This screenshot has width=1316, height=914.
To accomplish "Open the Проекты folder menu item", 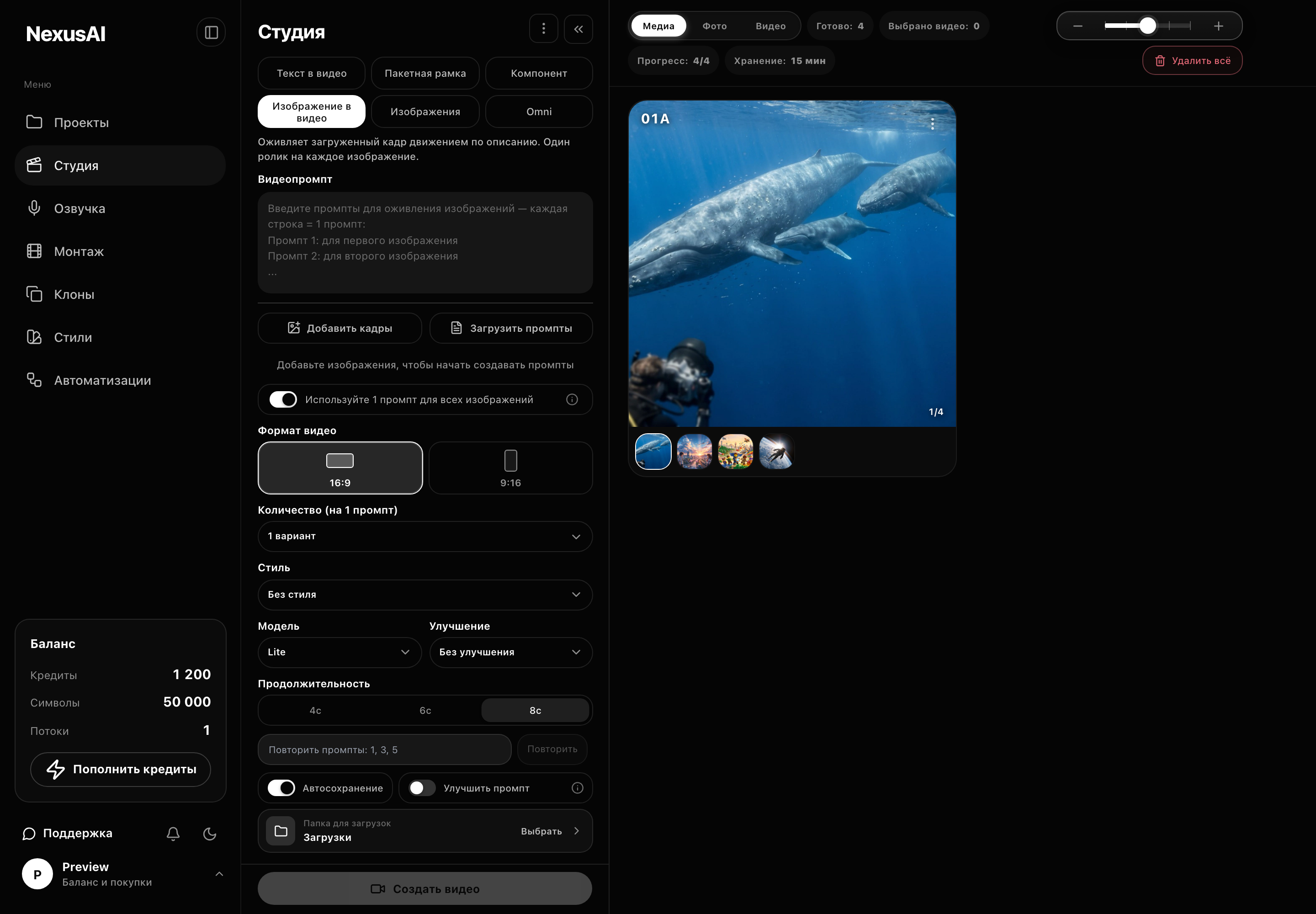I will coord(120,122).
